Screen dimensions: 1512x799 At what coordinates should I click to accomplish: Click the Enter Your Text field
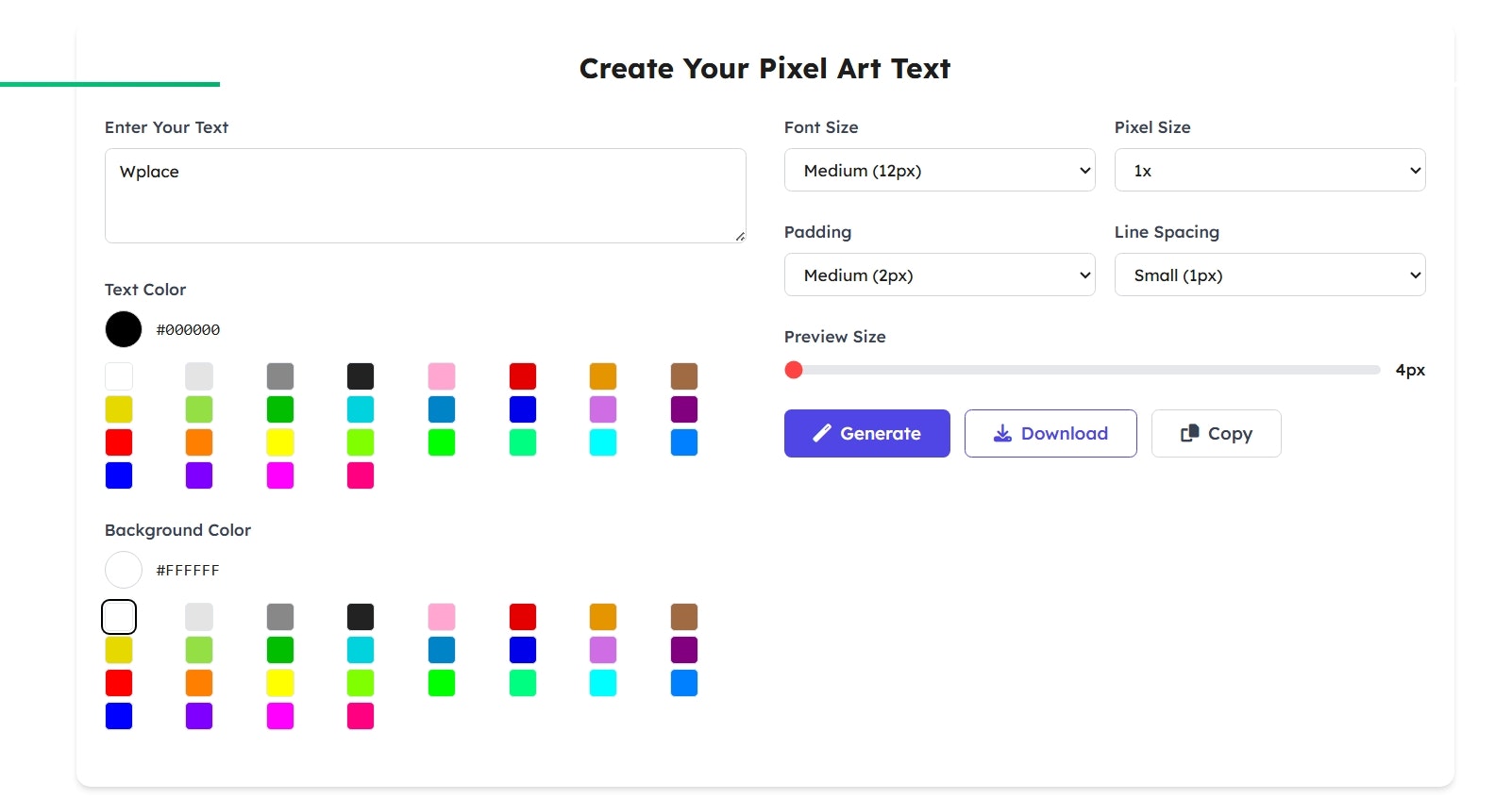click(x=425, y=195)
